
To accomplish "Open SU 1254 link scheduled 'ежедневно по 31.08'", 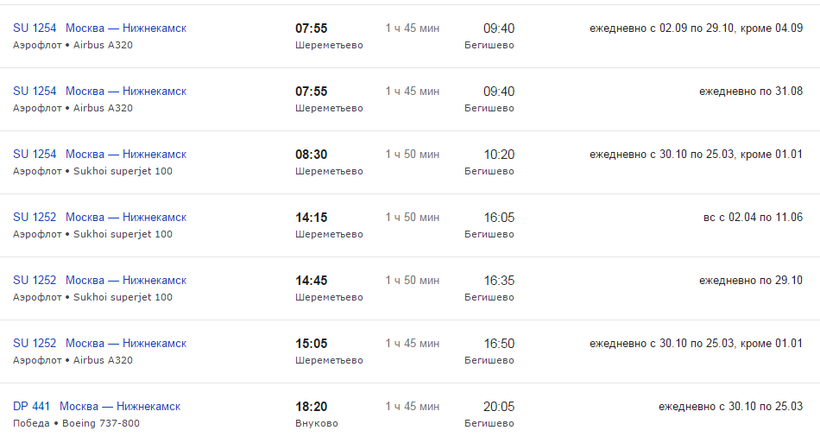I will tap(35, 91).
